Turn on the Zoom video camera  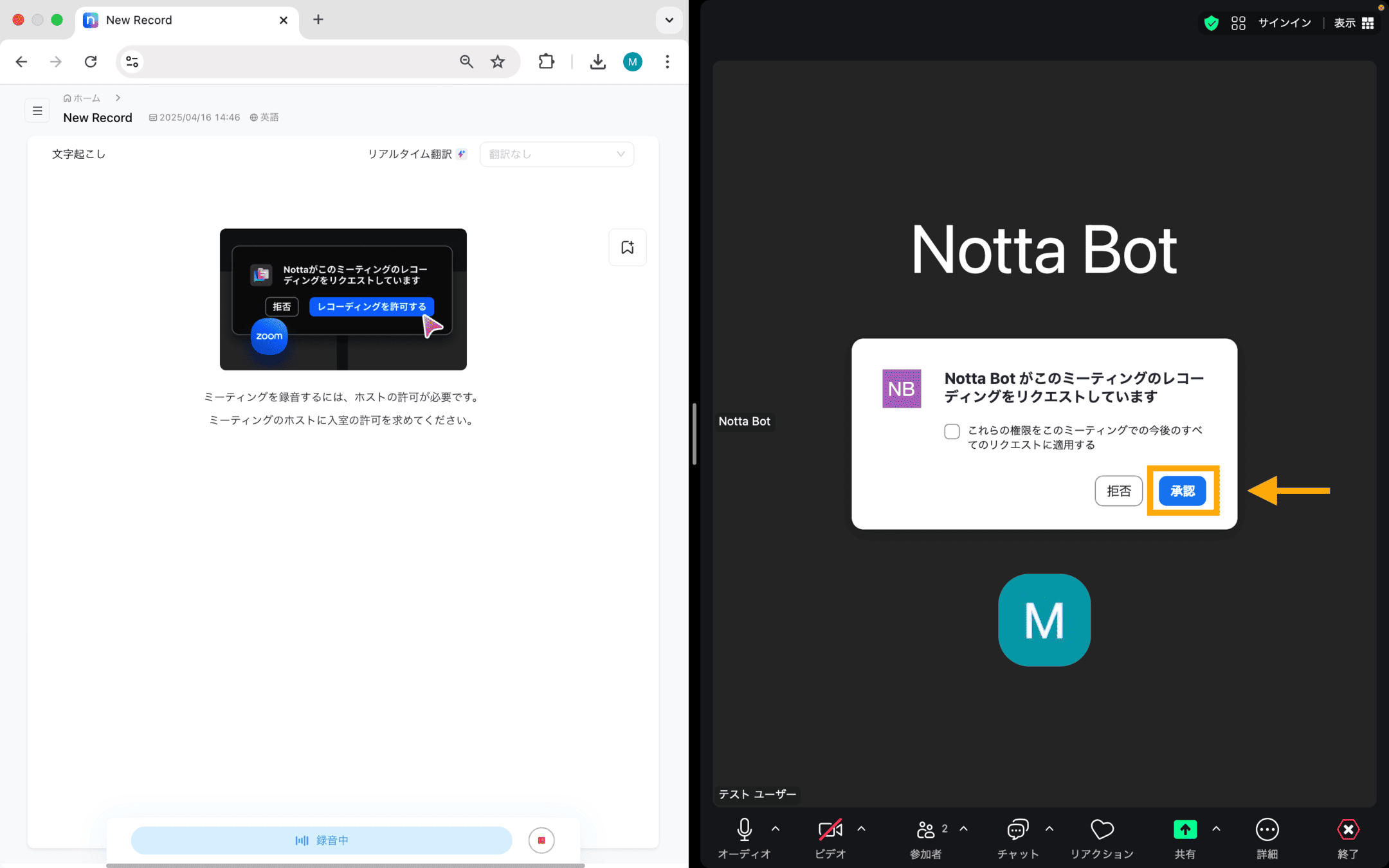[x=830, y=829]
